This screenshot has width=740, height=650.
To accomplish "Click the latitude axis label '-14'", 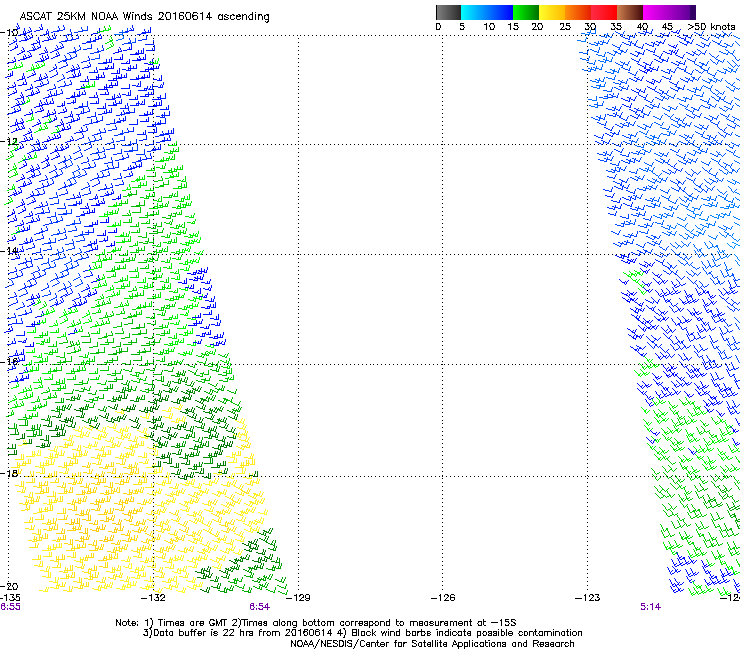I will 9,251.
